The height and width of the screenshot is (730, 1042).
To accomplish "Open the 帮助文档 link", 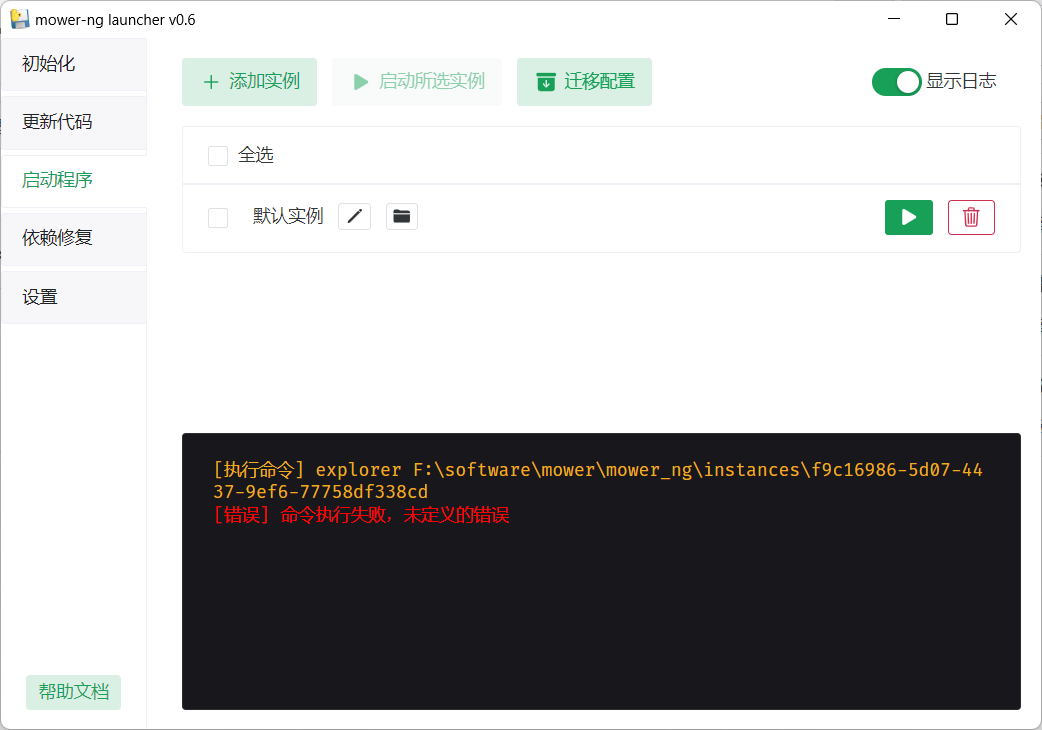I will click(73, 692).
